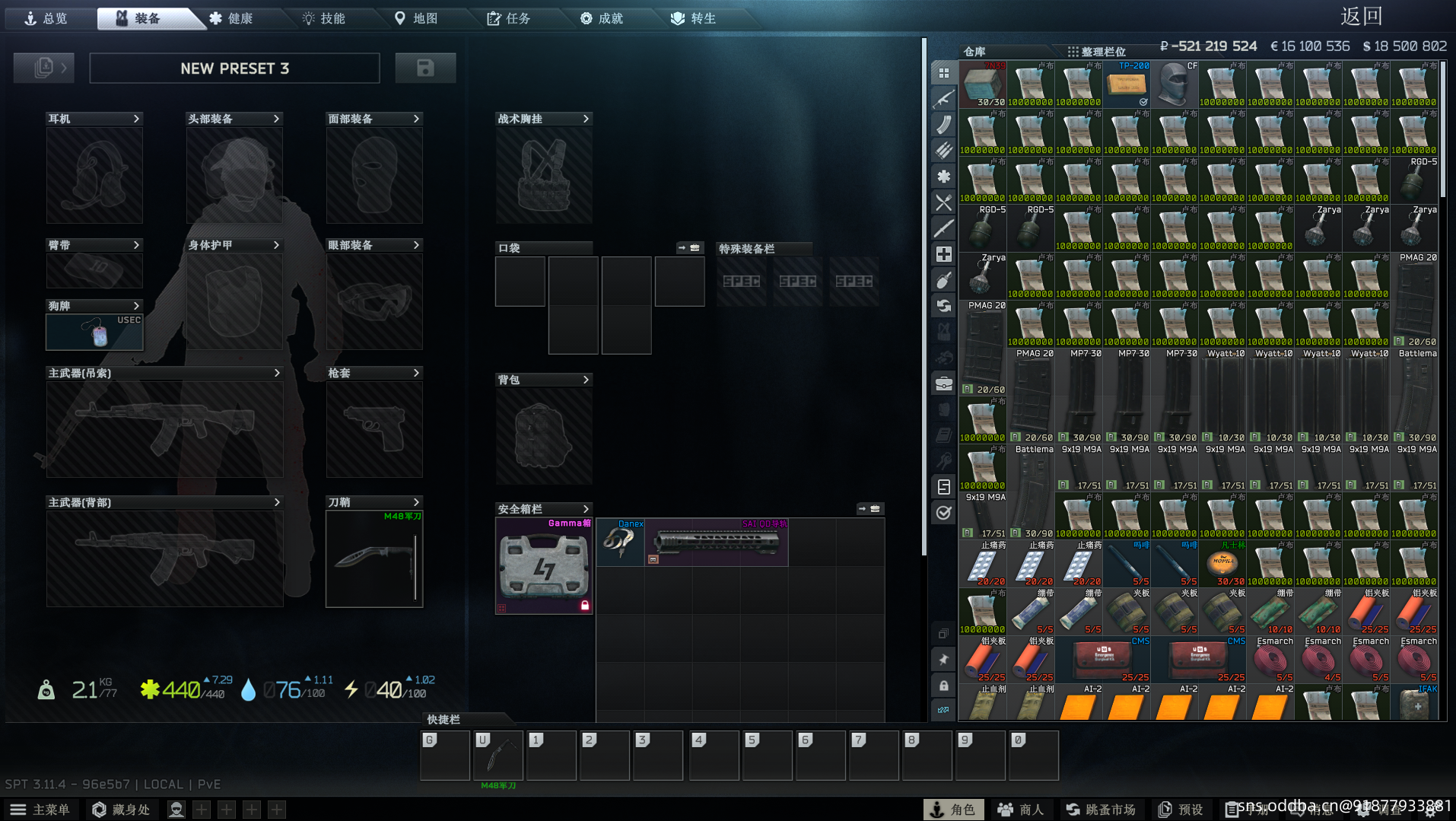1456x821 pixels.
Task: Click the 返回 back button
Action: point(1361,17)
